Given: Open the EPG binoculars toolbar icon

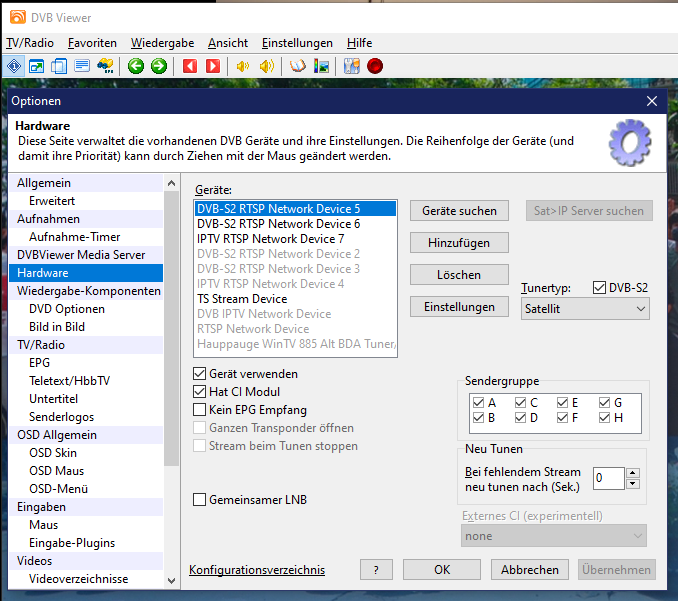Looking at the screenshot, I should coord(105,66).
